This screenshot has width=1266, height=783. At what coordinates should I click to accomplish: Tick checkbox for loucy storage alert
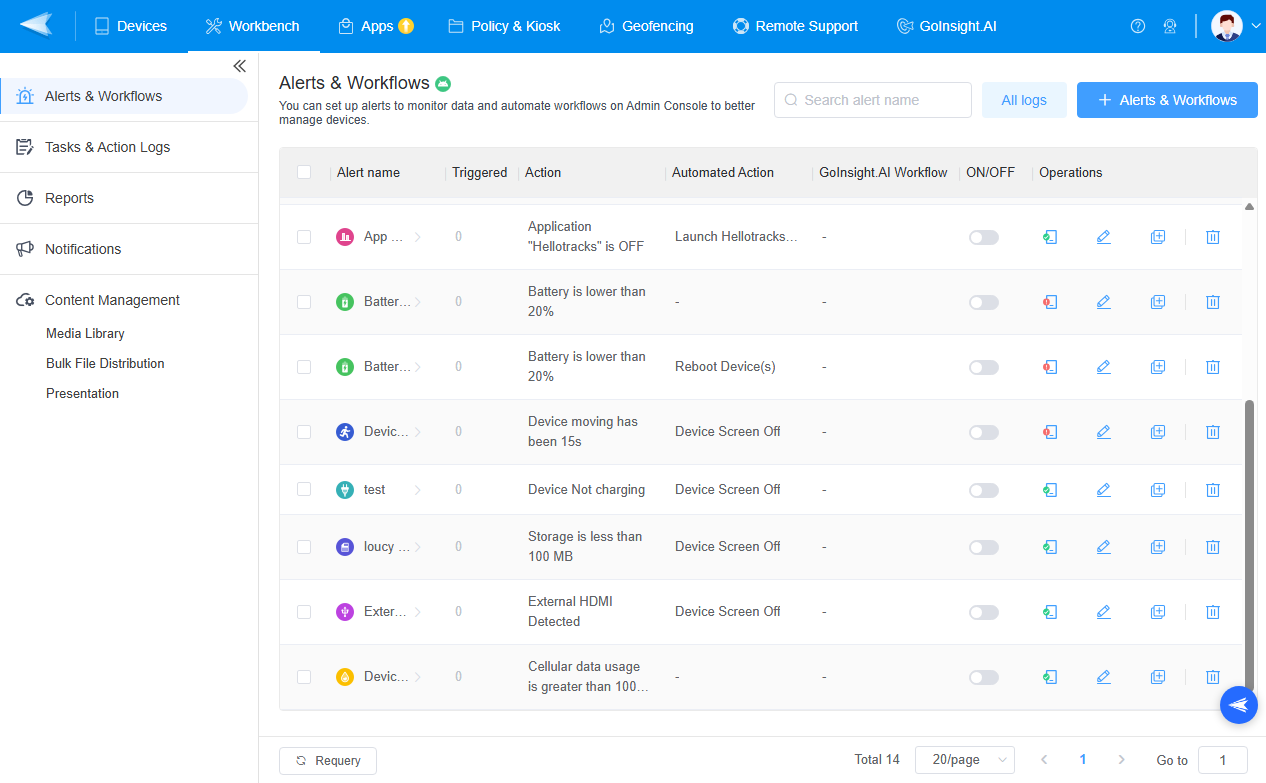[304, 547]
